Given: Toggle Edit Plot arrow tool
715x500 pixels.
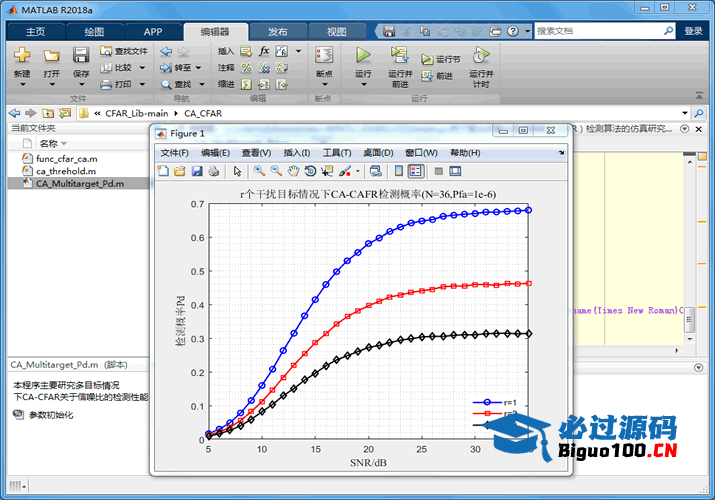Looking at the screenshot, I should pyautogui.click(x=237, y=171).
